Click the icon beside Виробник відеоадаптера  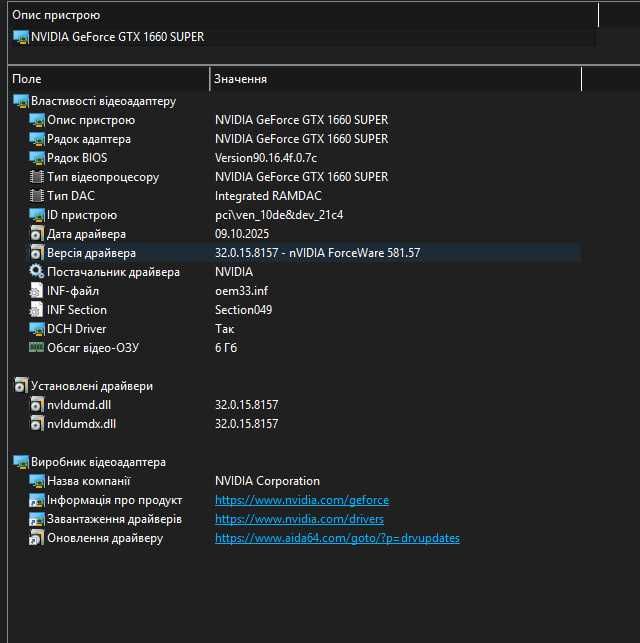[x=20, y=462]
